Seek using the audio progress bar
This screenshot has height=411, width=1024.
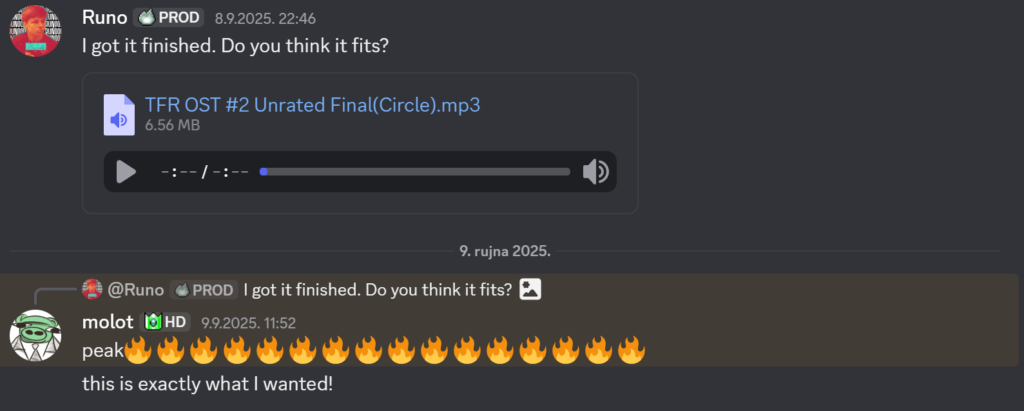point(415,172)
